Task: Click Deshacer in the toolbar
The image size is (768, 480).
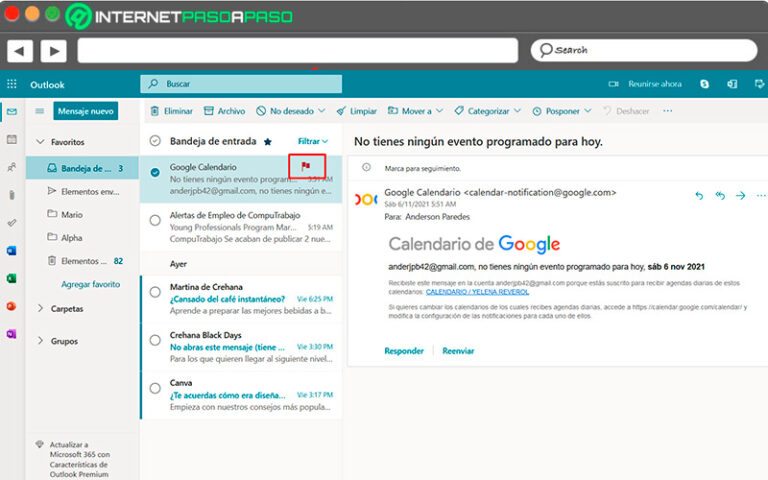Action: pyautogui.click(x=626, y=111)
